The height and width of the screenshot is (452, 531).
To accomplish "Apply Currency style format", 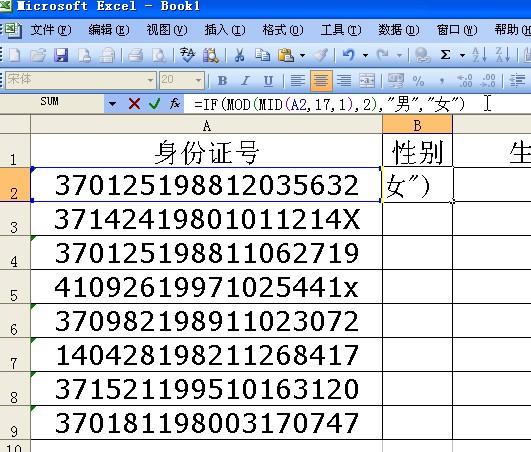I will tap(396, 81).
